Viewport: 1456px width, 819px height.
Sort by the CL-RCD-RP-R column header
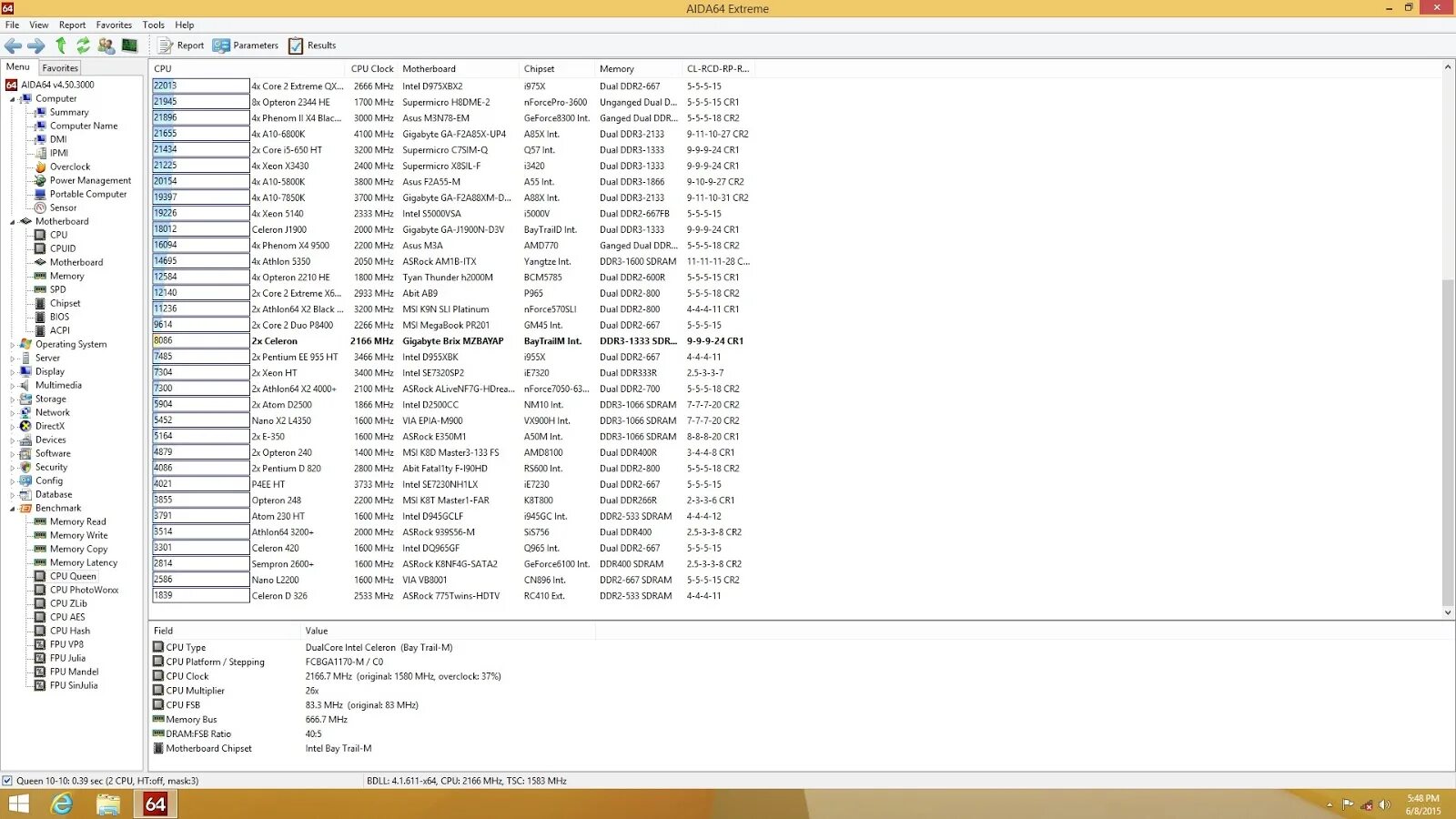[718, 68]
